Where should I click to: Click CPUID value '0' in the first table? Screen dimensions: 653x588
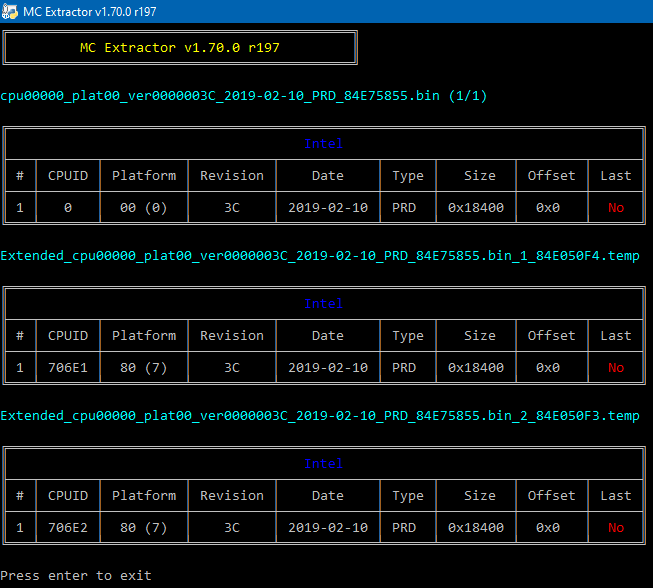pyautogui.click(x=68, y=207)
